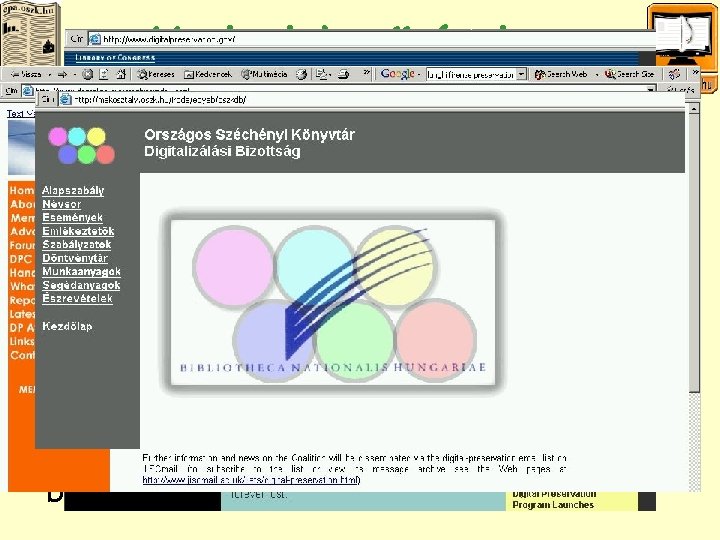The height and width of the screenshot is (540, 720).
Task: Click the page icon beside mekosztaly address
Action: click(x=66, y=99)
